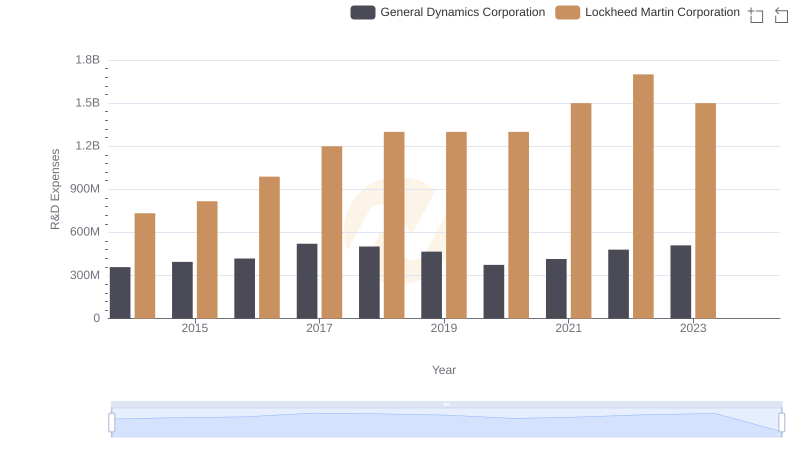
Task: Click the 2022 Lockheed Martin bar
Action: tap(643, 196)
